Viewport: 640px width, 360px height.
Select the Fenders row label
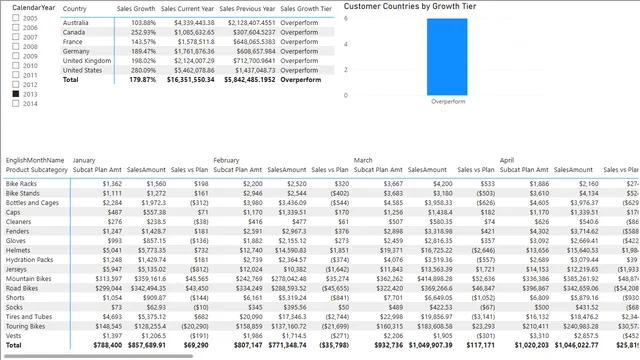click(x=17, y=231)
